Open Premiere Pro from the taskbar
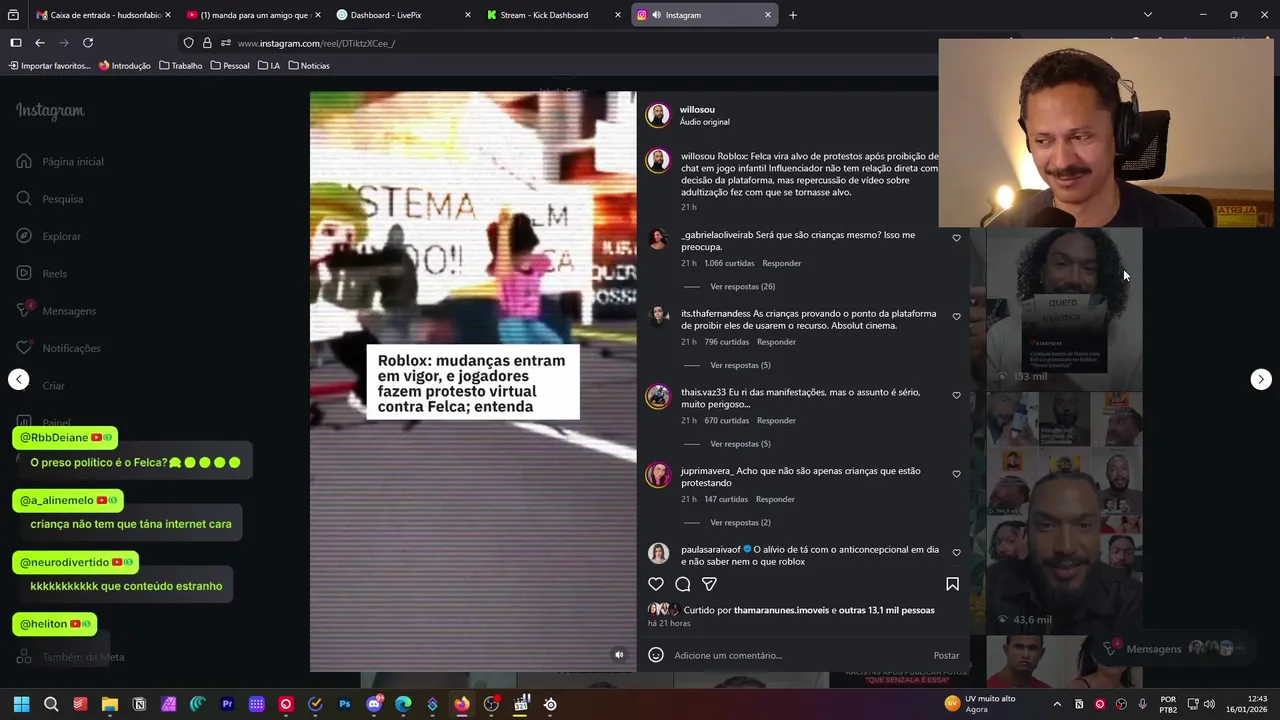 pyautogui.click(x=227, y=704)
